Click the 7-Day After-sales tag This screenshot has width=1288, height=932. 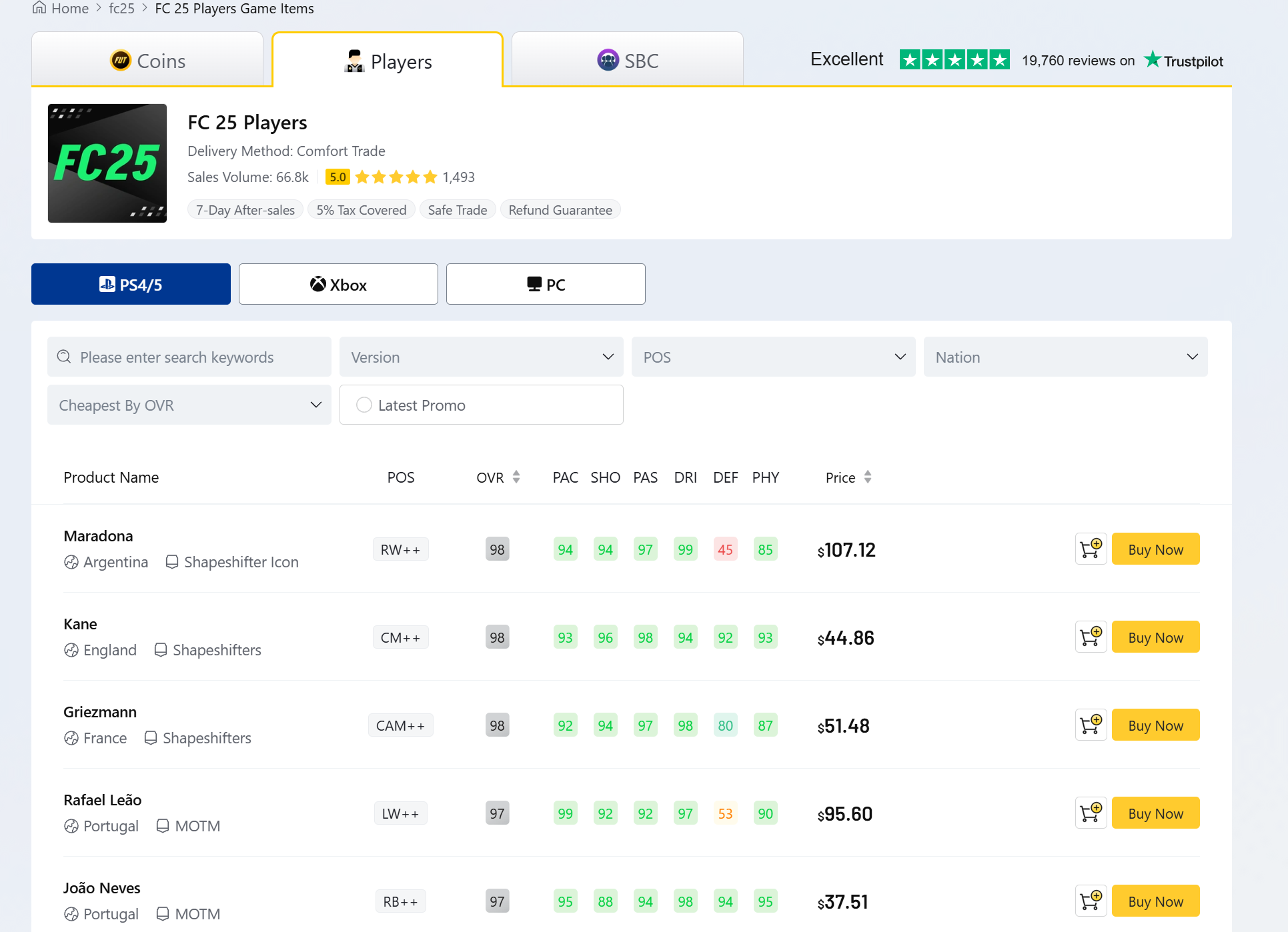pos(245,209)
